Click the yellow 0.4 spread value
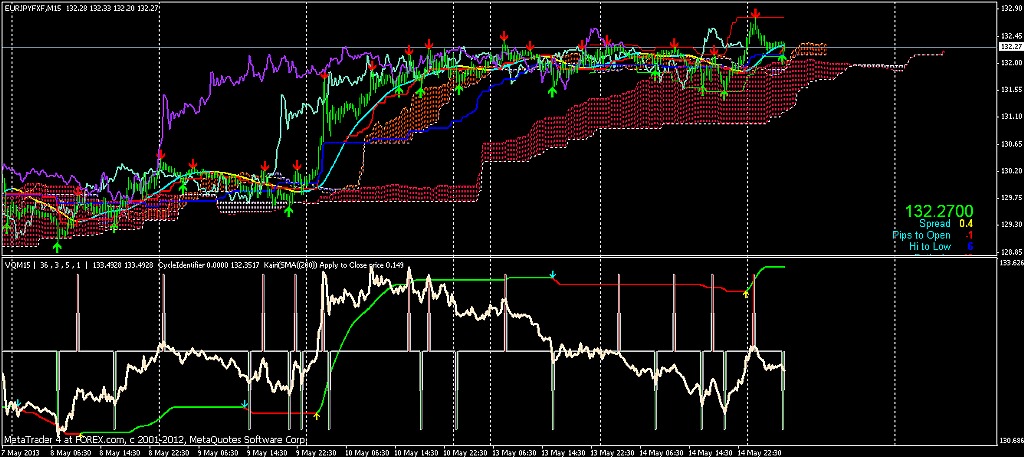The height and width of the screenshot is (457, 1024). [x=967, y=223]
